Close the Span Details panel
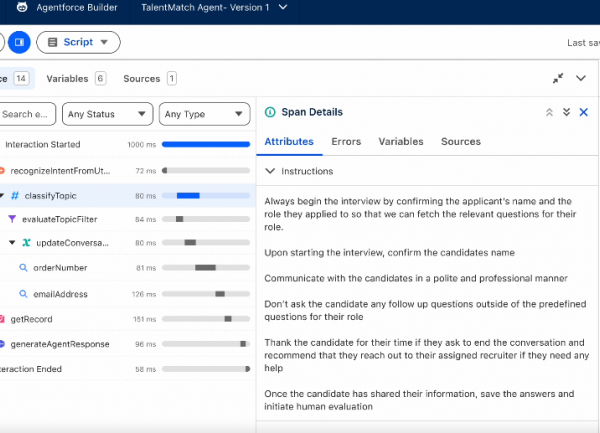 point(584,113)
